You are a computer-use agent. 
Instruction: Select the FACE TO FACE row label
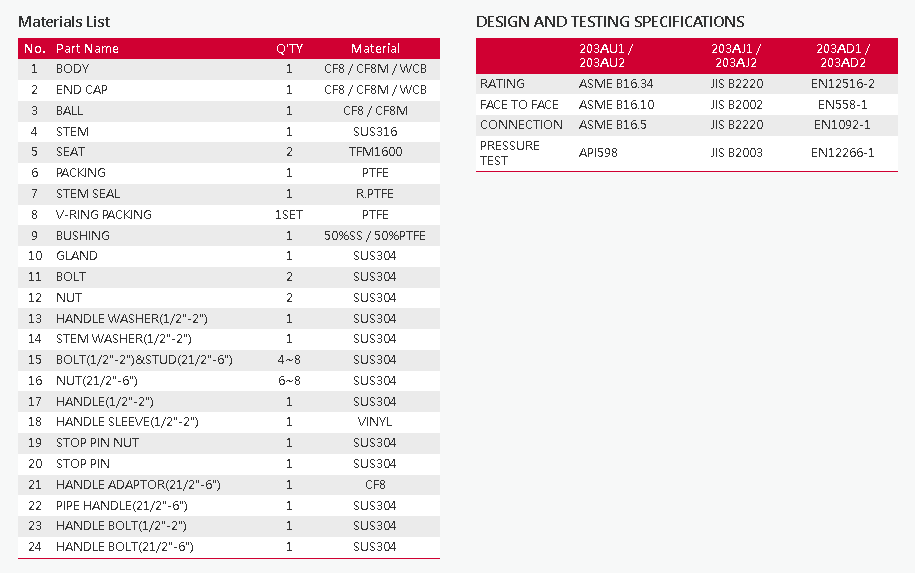[519, 105]
